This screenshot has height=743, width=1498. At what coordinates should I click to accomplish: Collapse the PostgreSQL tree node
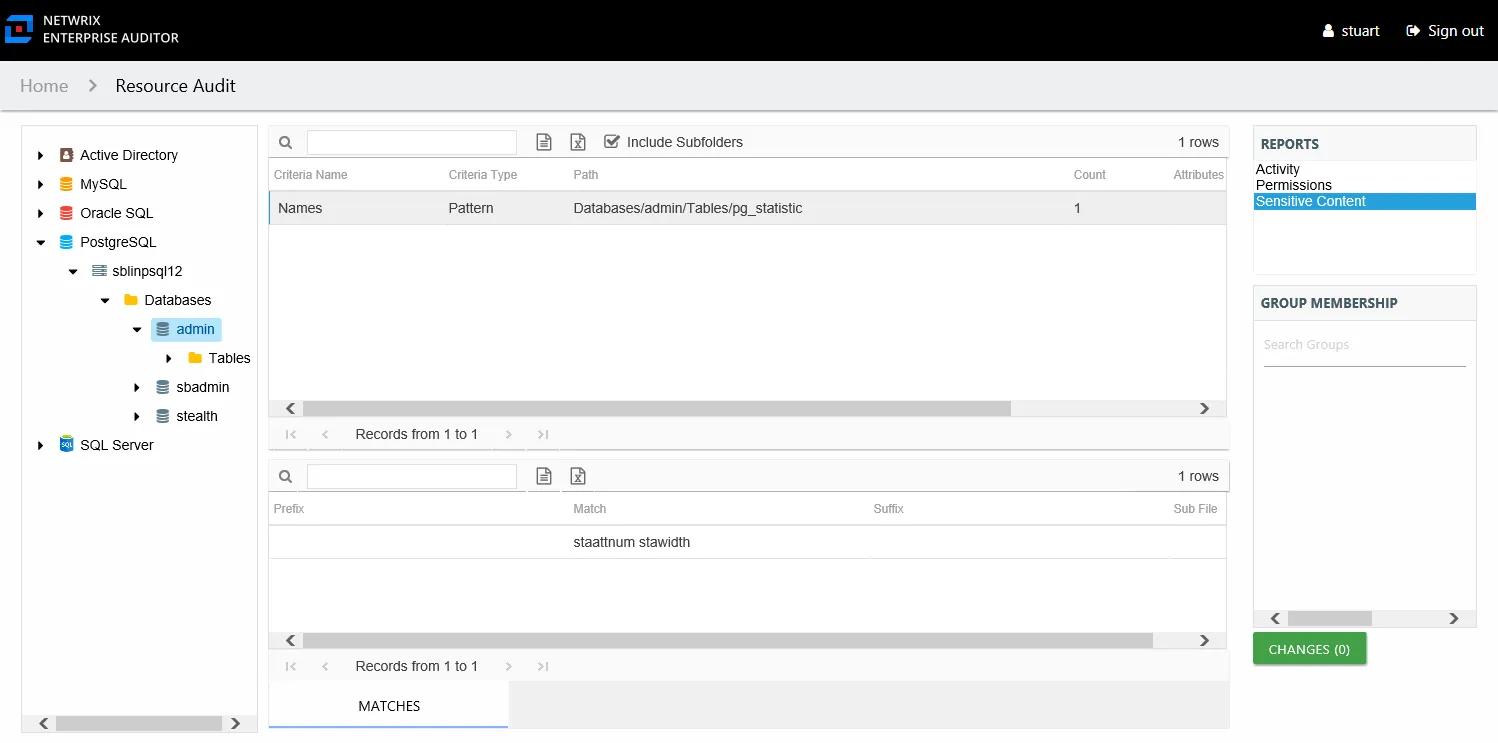[x=41, y=242]
